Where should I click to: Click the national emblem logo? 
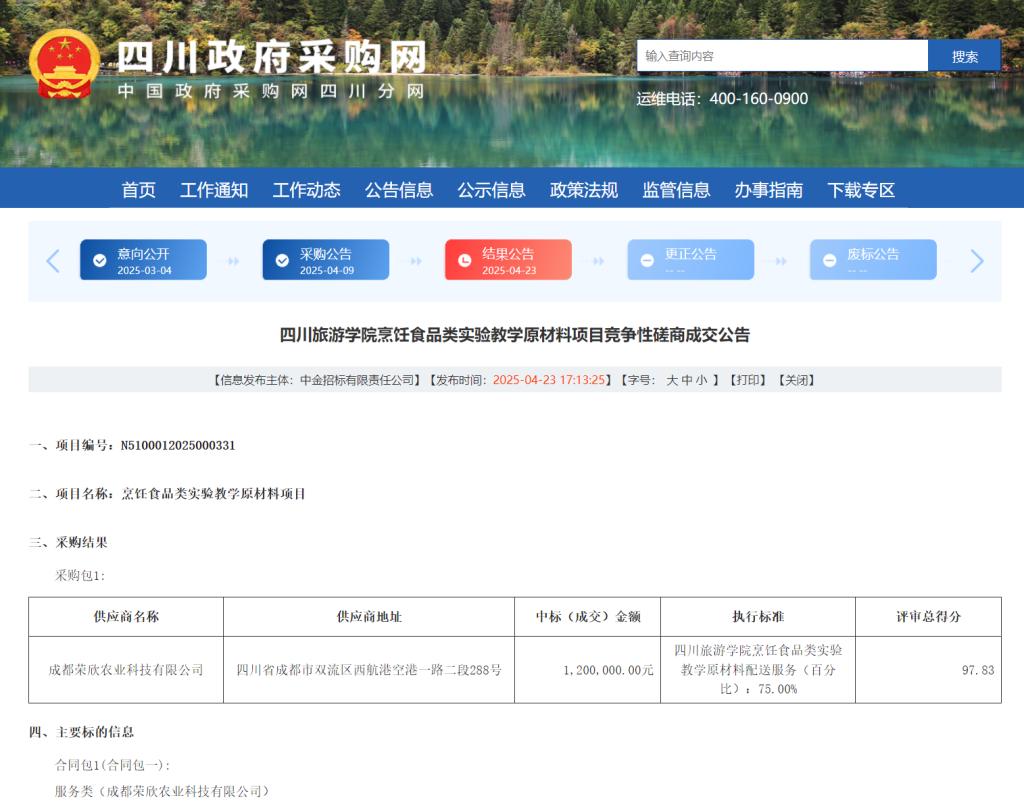65,64
